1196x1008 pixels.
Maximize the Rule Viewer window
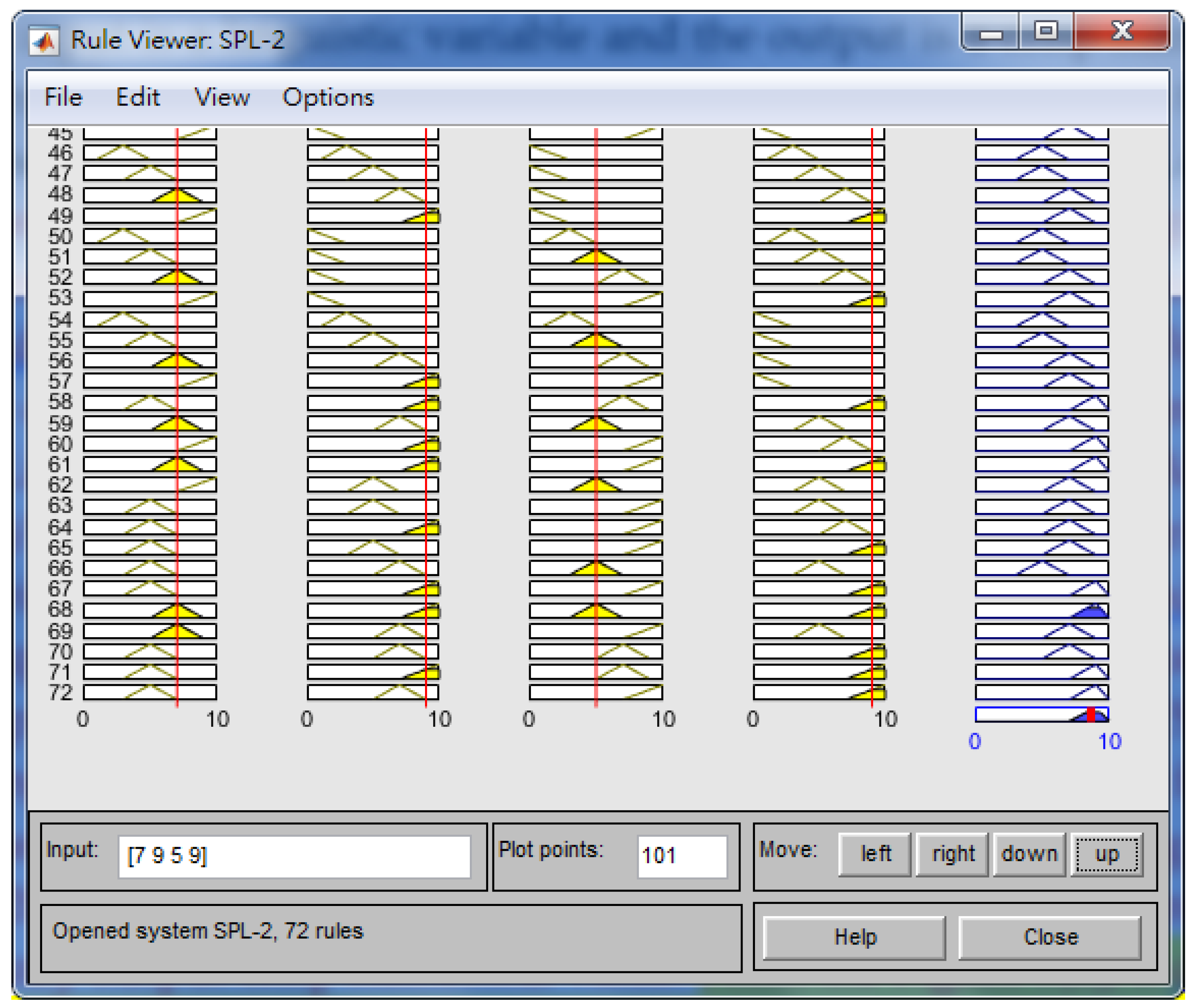pos(1046,31)
